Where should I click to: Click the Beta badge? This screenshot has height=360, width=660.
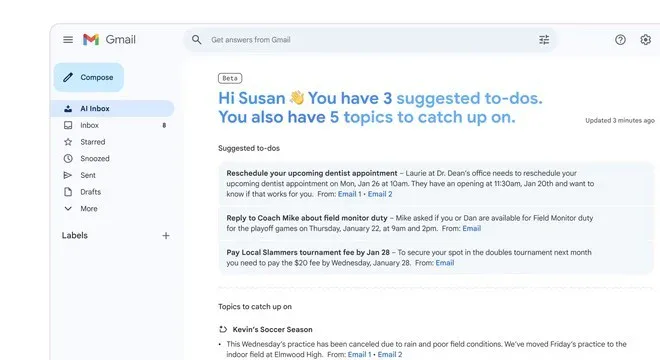click(x=230, y=78)
